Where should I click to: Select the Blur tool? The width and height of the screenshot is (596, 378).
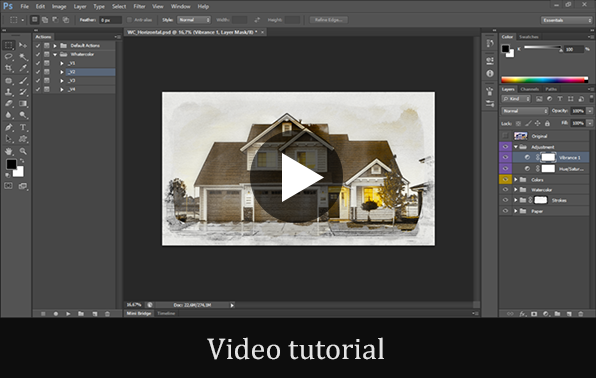pyautogui.click(x=8, y=115)
